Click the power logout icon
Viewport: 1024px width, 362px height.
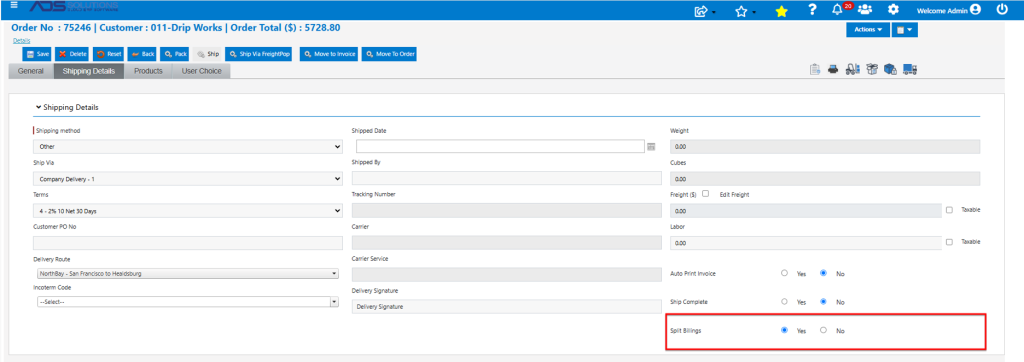click(x=1002, y=10)
